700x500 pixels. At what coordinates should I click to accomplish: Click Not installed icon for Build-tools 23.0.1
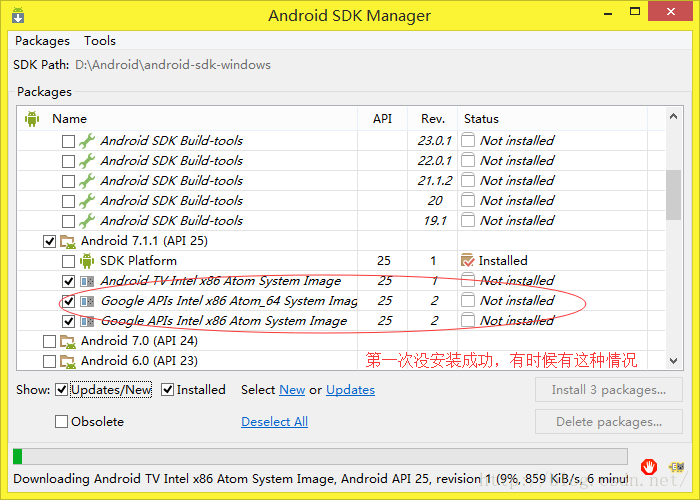pyautogui.click(x=468, y=140)
